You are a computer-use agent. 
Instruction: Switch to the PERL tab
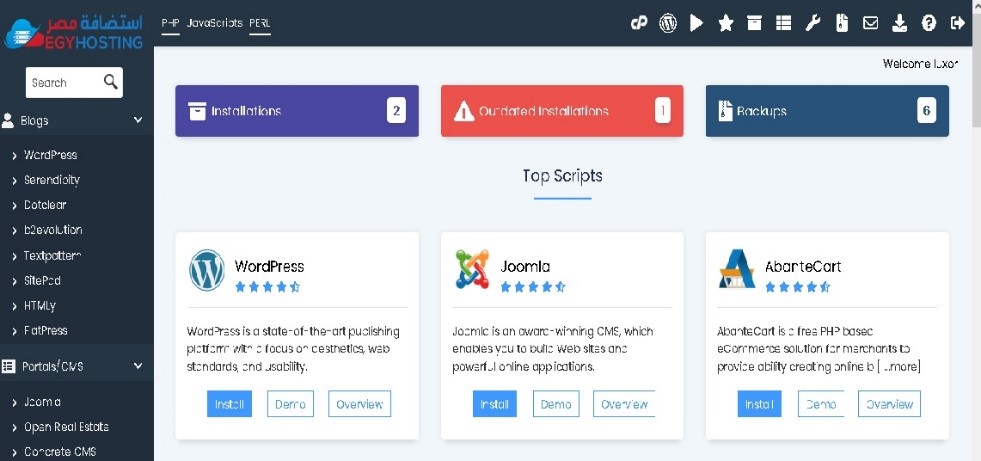(x=260, y=22)
